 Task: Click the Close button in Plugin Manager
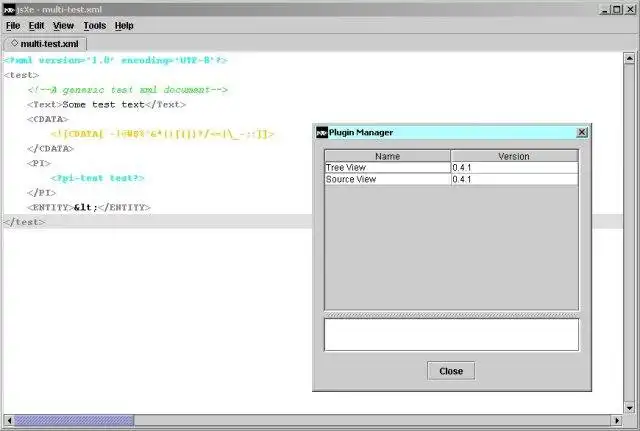pos(451,371)
